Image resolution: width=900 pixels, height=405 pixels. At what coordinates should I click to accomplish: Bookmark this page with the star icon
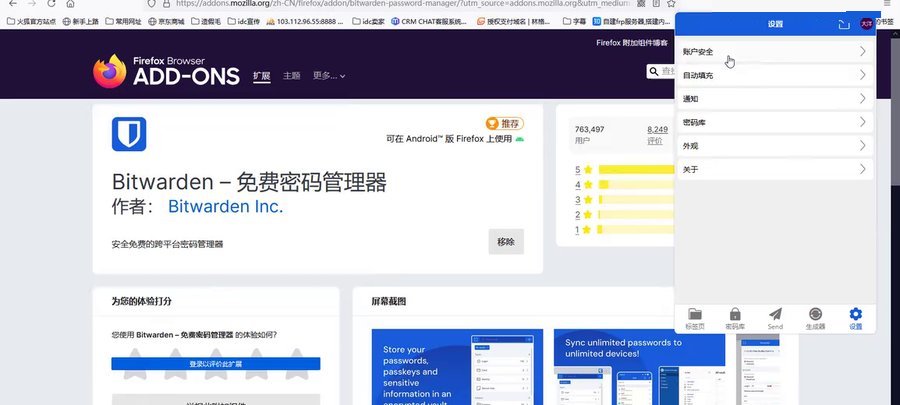click(x=670, y=3)
